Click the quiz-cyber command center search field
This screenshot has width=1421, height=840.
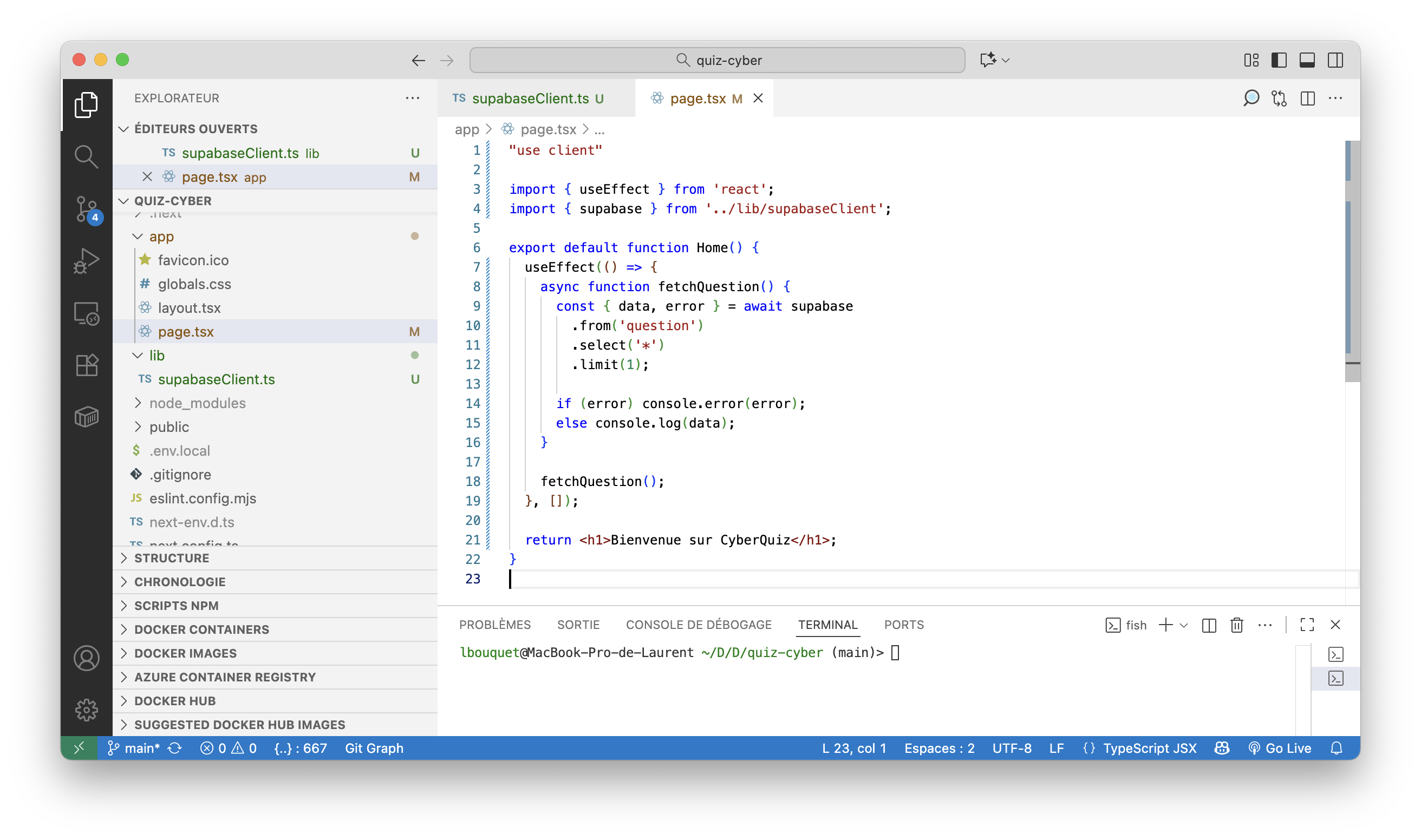tap(716, 60)
